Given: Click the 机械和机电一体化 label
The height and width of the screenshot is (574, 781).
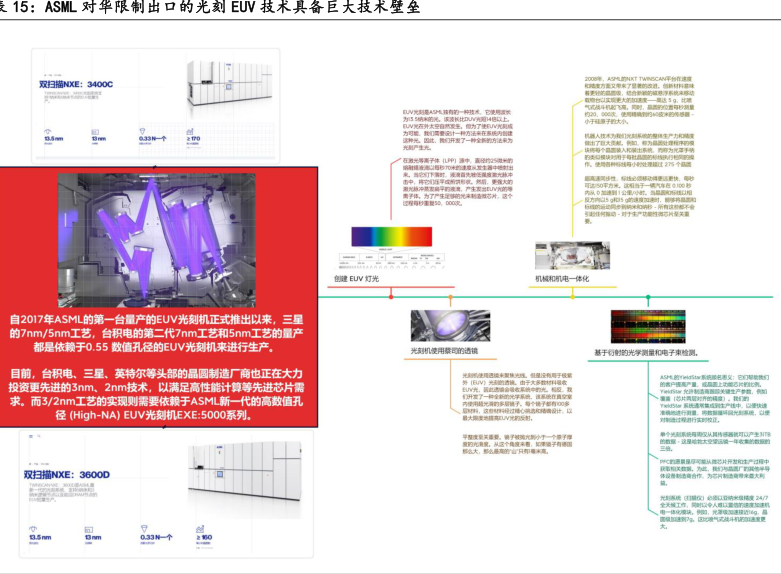Looking at the screenshot, I should coord(562,279).
